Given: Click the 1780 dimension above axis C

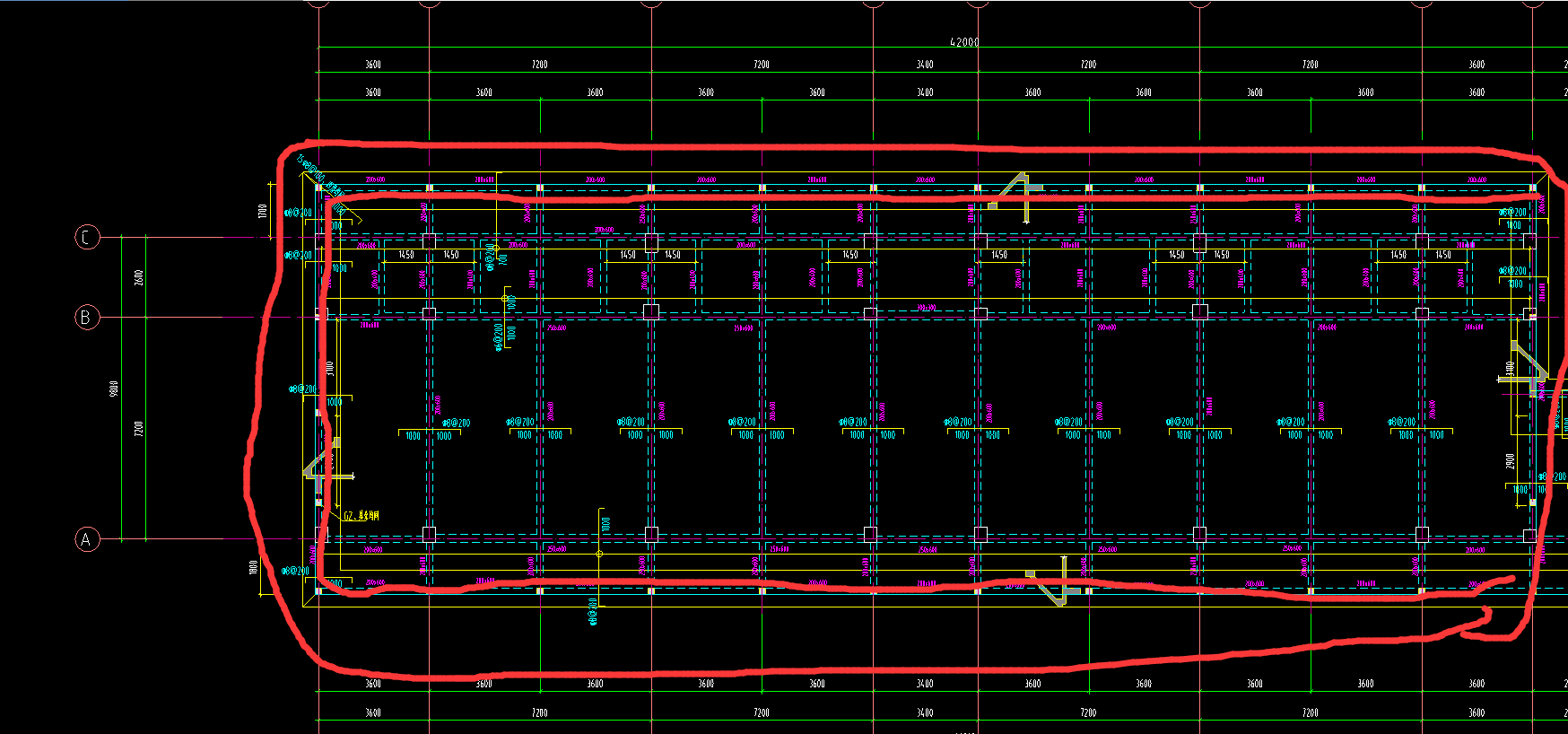Looking at the screenshot, I should pyautogui.click(x=263, y=211).
